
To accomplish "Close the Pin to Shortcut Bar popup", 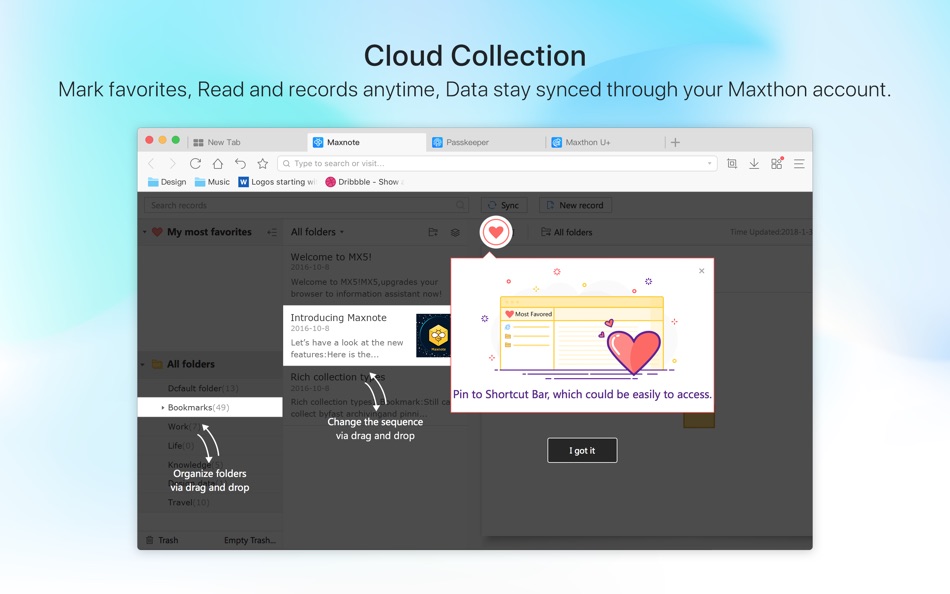I will click(702, 271).
